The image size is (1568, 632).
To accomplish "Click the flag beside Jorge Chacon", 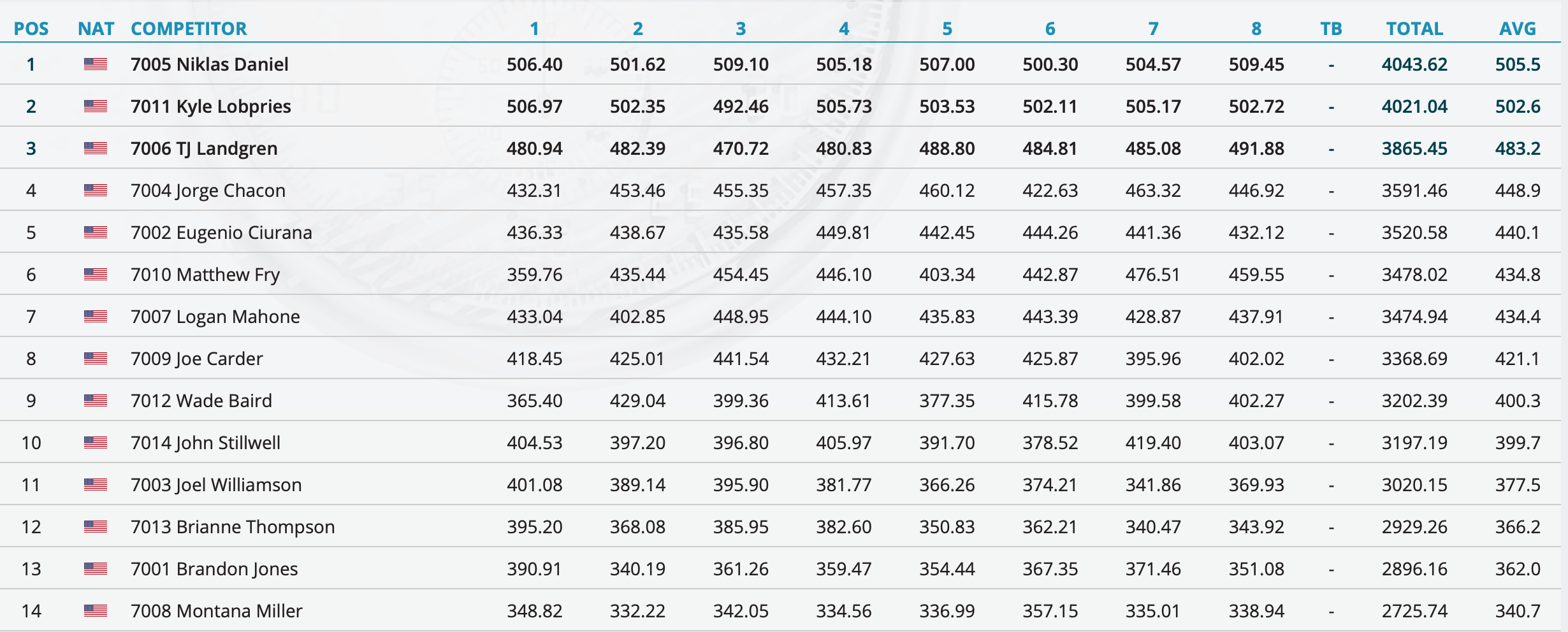I will [x=95, y=190].
